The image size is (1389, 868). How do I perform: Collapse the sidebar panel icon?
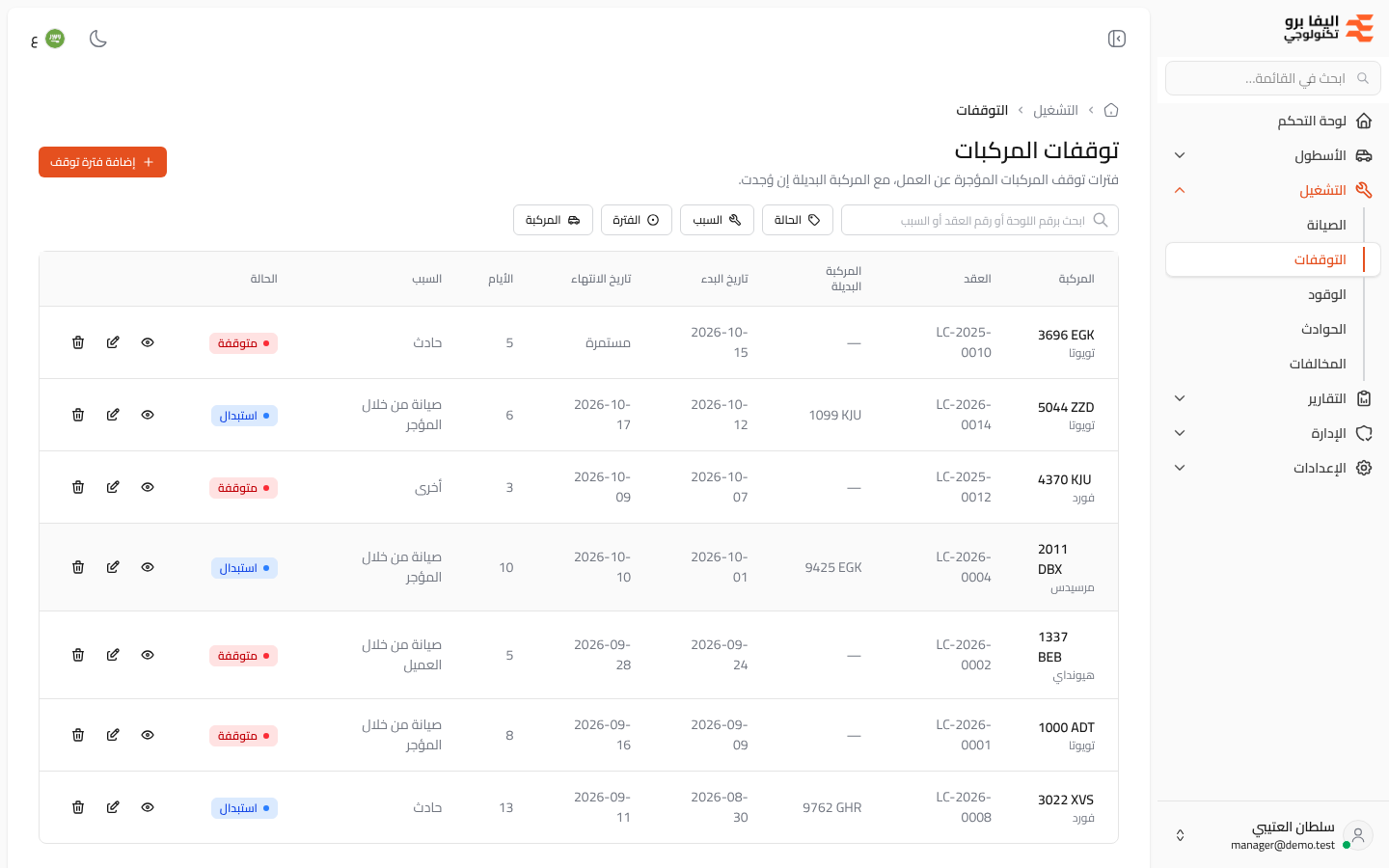coord(1117,39)
